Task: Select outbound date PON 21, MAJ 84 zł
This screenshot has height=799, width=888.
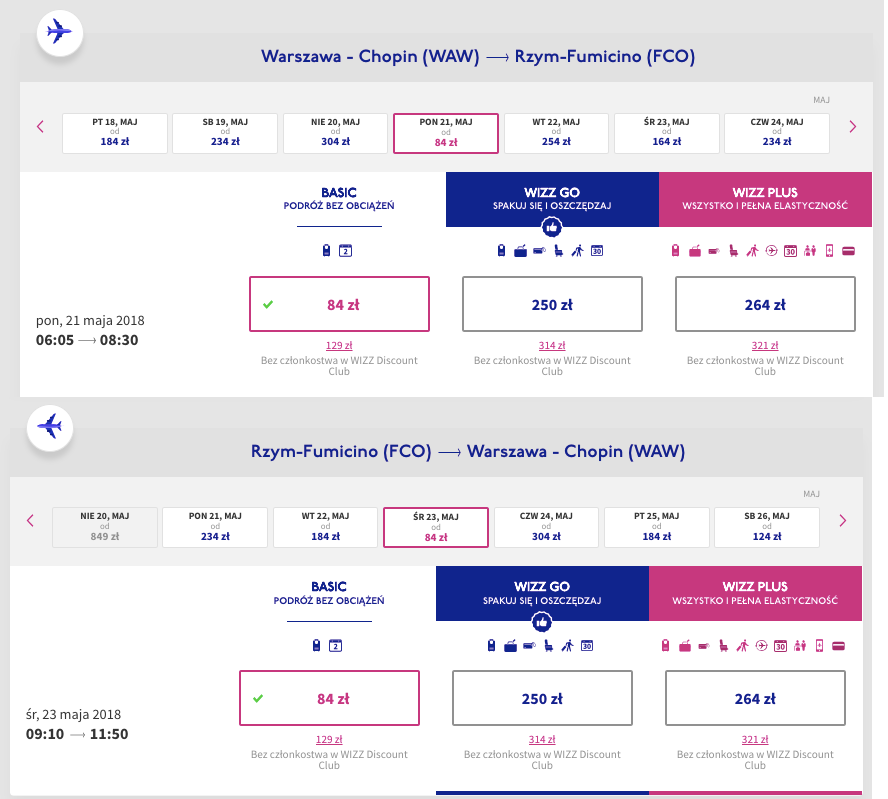Action: point(446,133)
